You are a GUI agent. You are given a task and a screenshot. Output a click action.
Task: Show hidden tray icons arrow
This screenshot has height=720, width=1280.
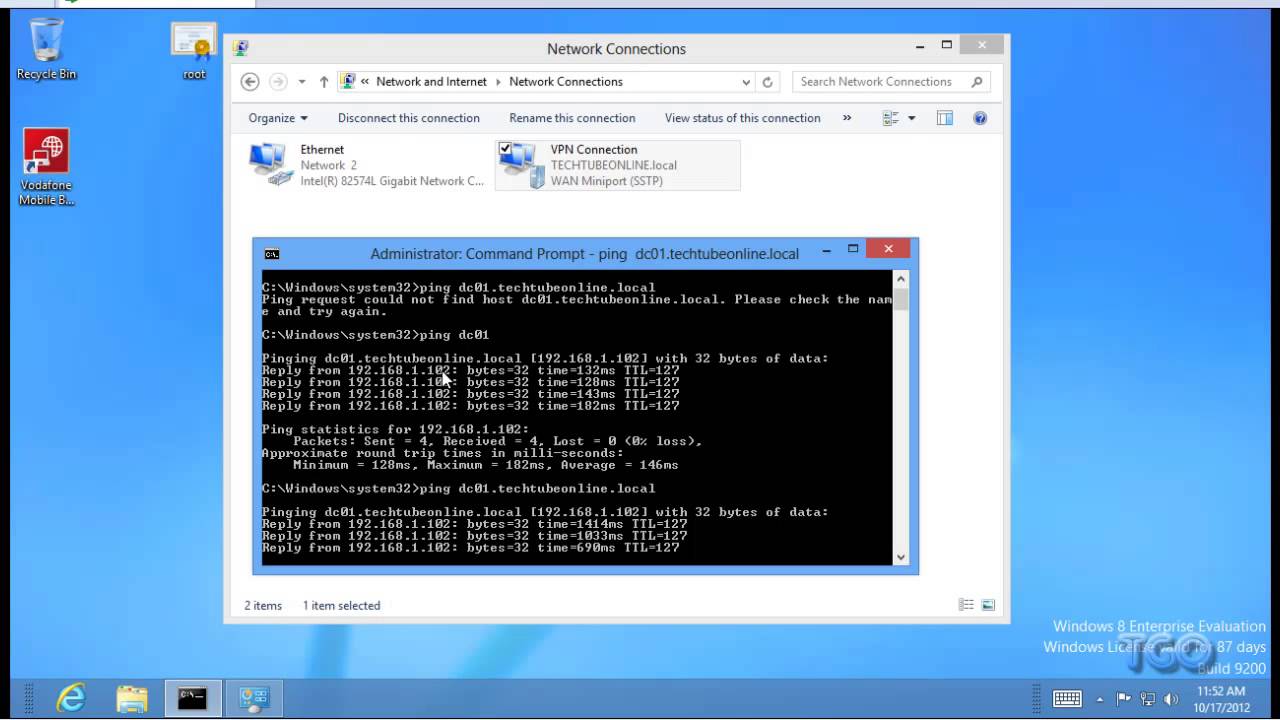point(1100,699)
